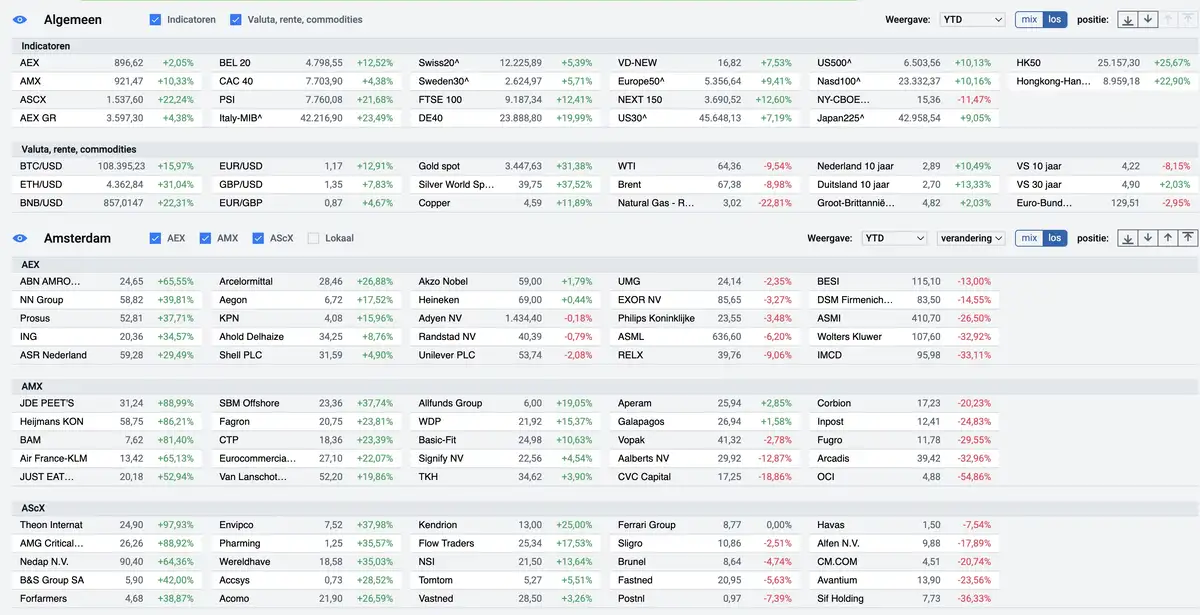
Task: Open the verandering sorting dropdown
Action: [x=971, y=238]
